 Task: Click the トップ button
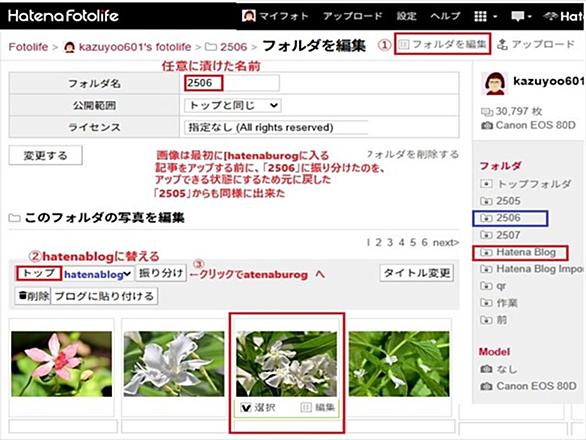pyautogui.click(x=38, y=273)
